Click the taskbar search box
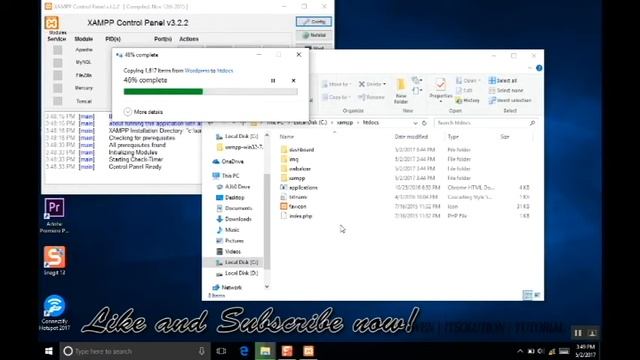 click(135, 351)
